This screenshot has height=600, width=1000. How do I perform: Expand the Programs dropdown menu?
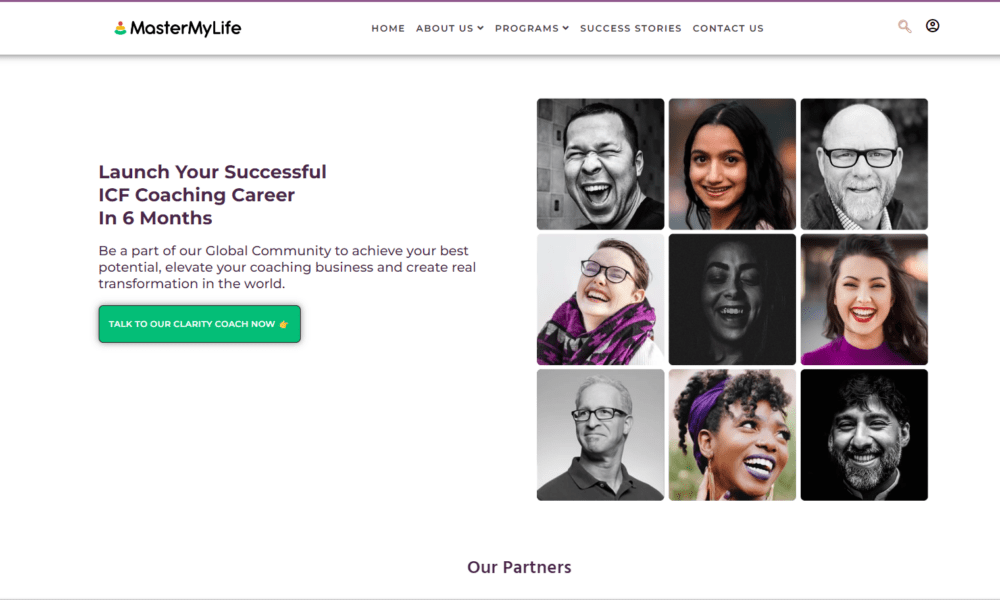pos(531,29)
